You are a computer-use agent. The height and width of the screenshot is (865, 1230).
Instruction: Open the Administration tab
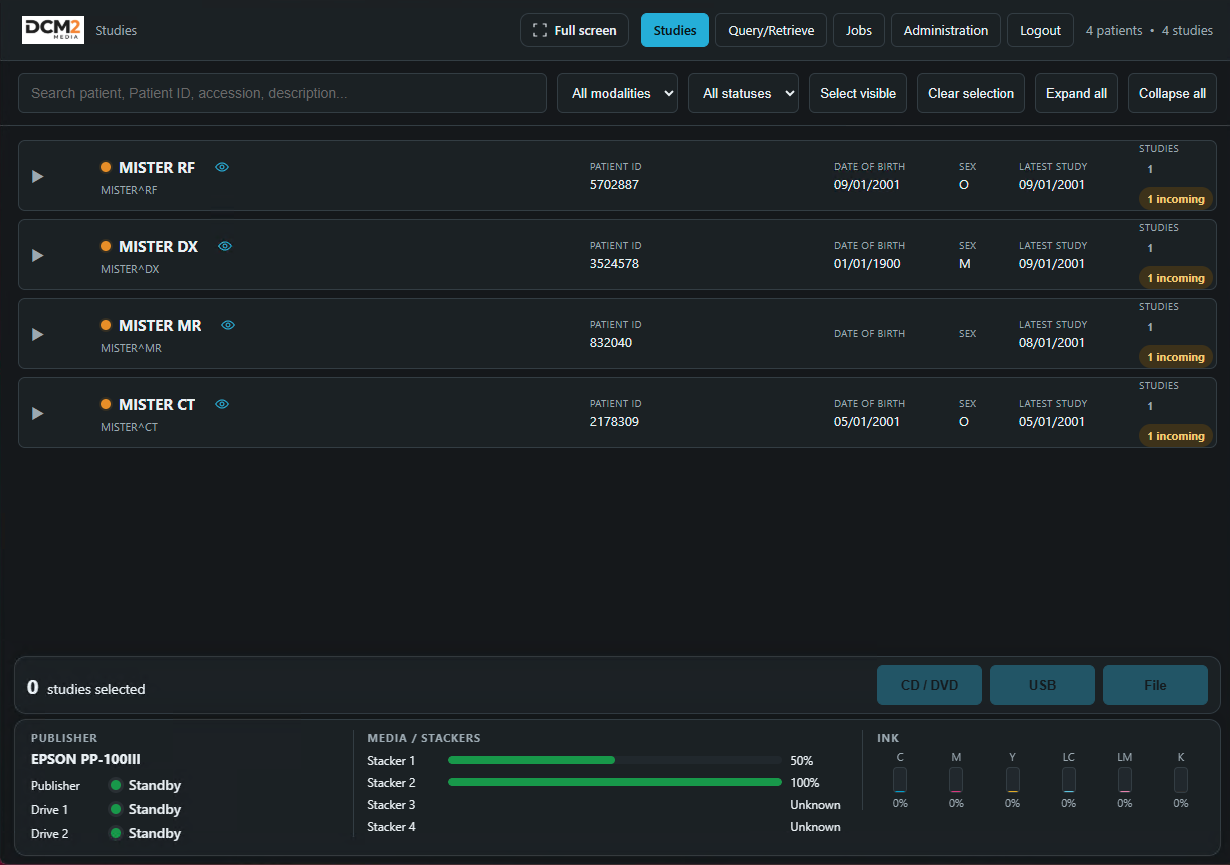click(946, 30)
